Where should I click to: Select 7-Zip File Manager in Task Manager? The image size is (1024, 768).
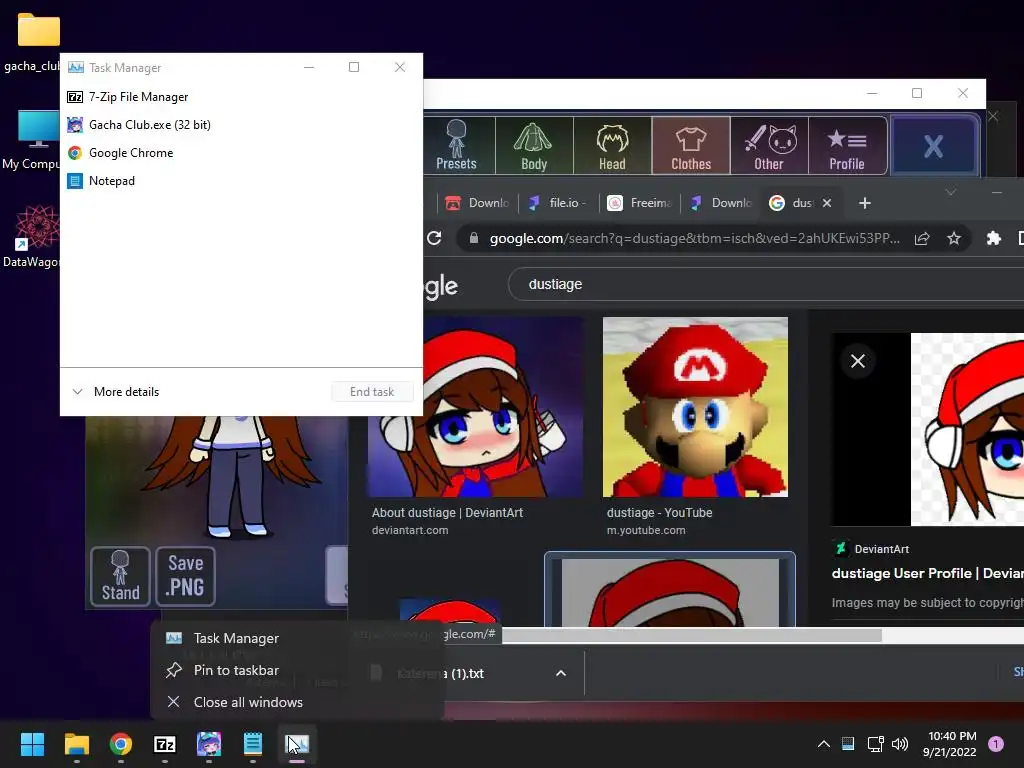[241, 97]
